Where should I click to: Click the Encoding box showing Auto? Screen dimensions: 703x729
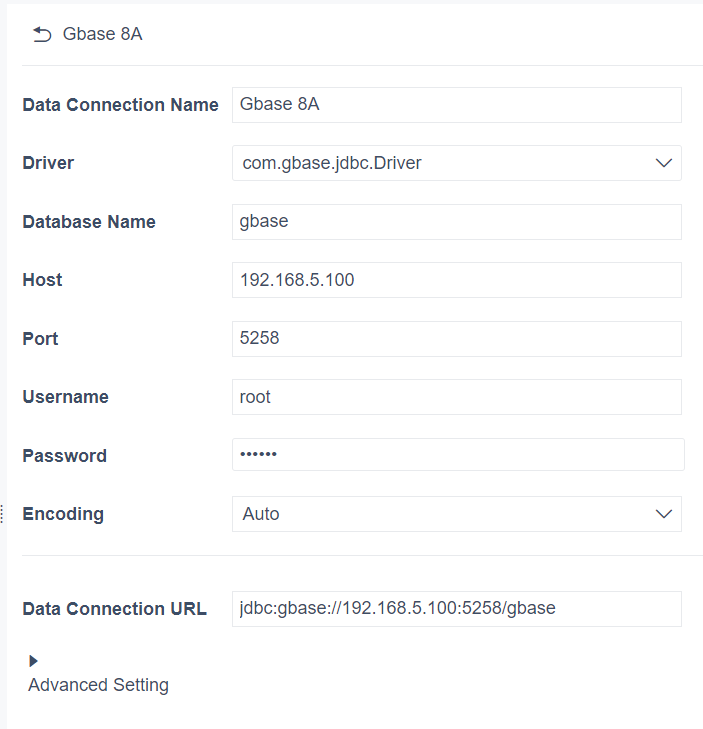click(x=440, y=514)
